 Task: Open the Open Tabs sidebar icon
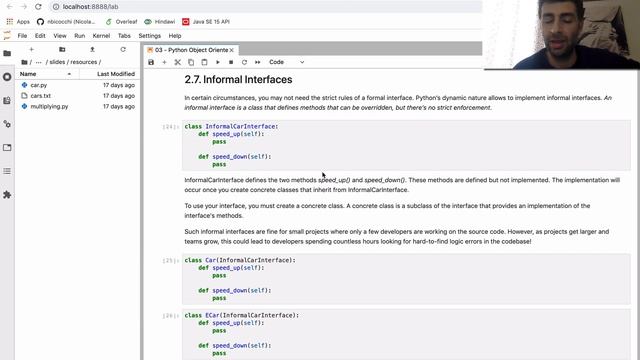[x=7, y=147]
